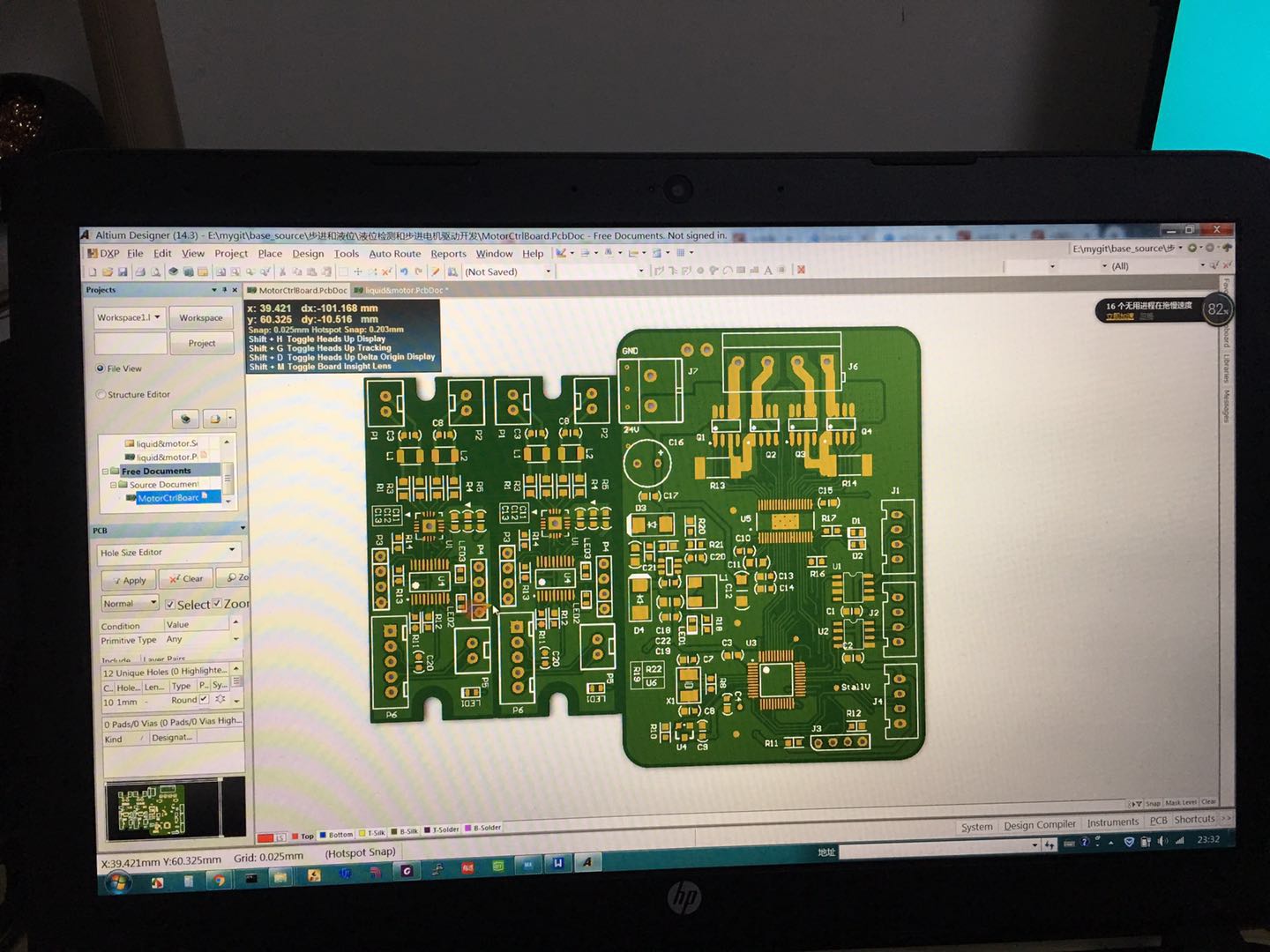Click the Undo arrow icon
The height and width of the screenshot is (952, 1270).
point(403,271)
